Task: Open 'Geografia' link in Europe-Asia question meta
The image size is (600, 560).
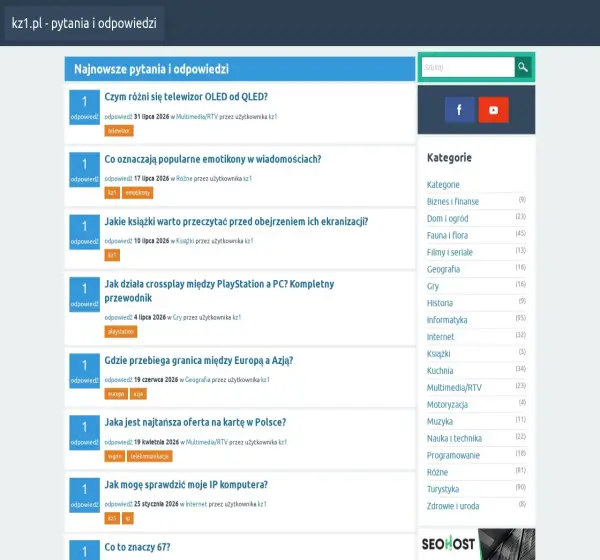Action: click(197, 380)
